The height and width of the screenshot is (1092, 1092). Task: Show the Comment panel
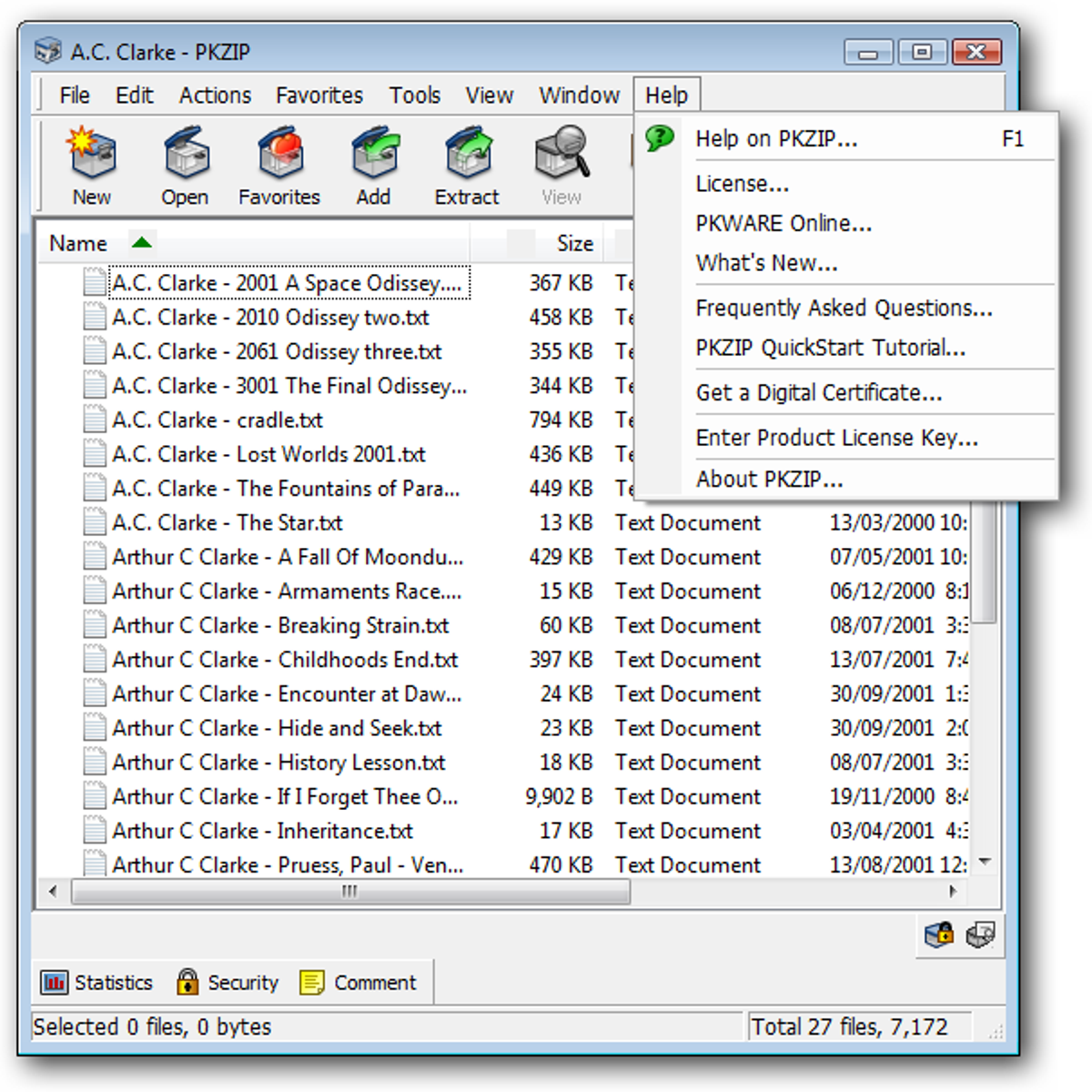[x=360, y=982]
